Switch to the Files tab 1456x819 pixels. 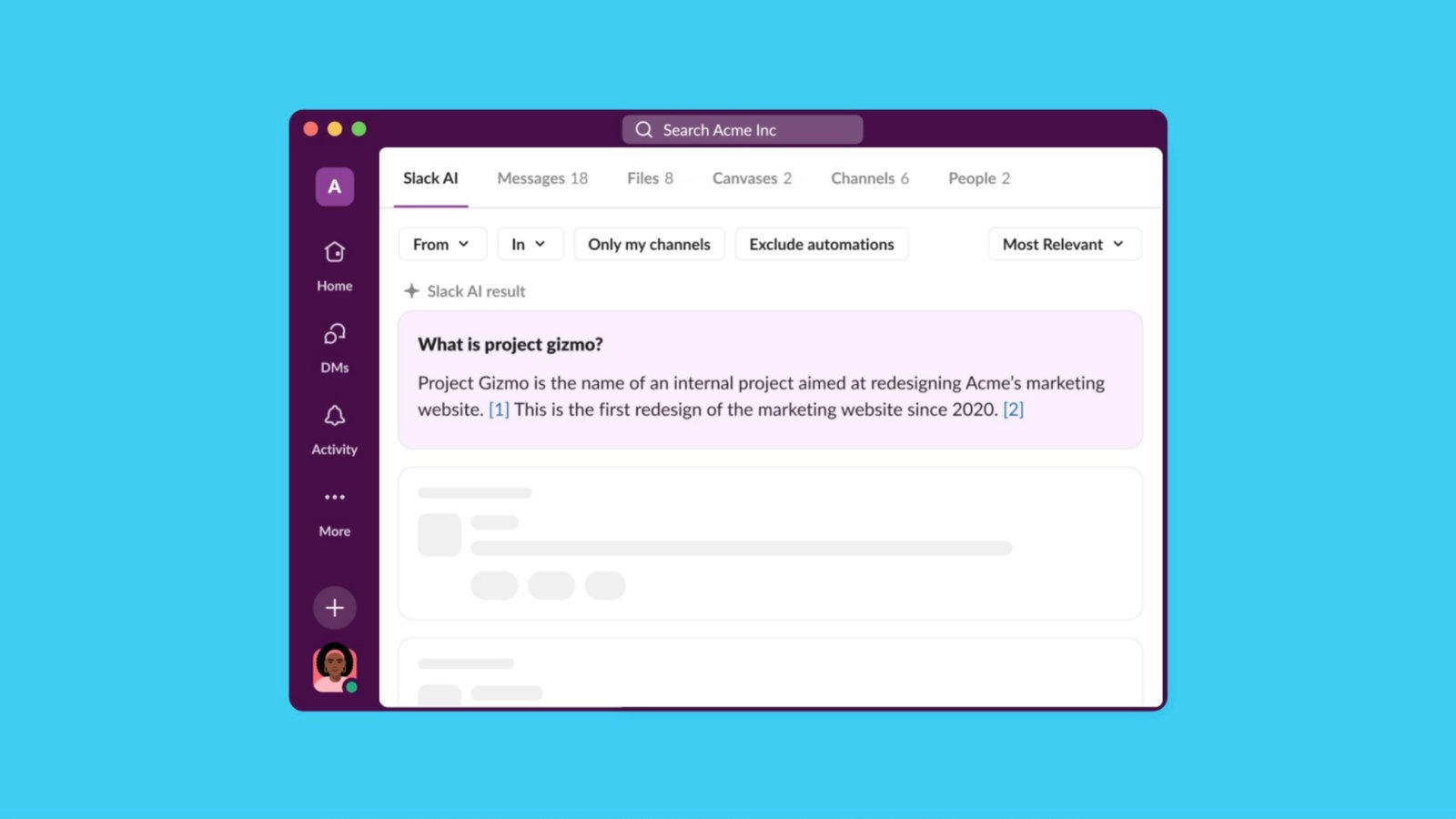pyautogui.click(x=650, y=178)
